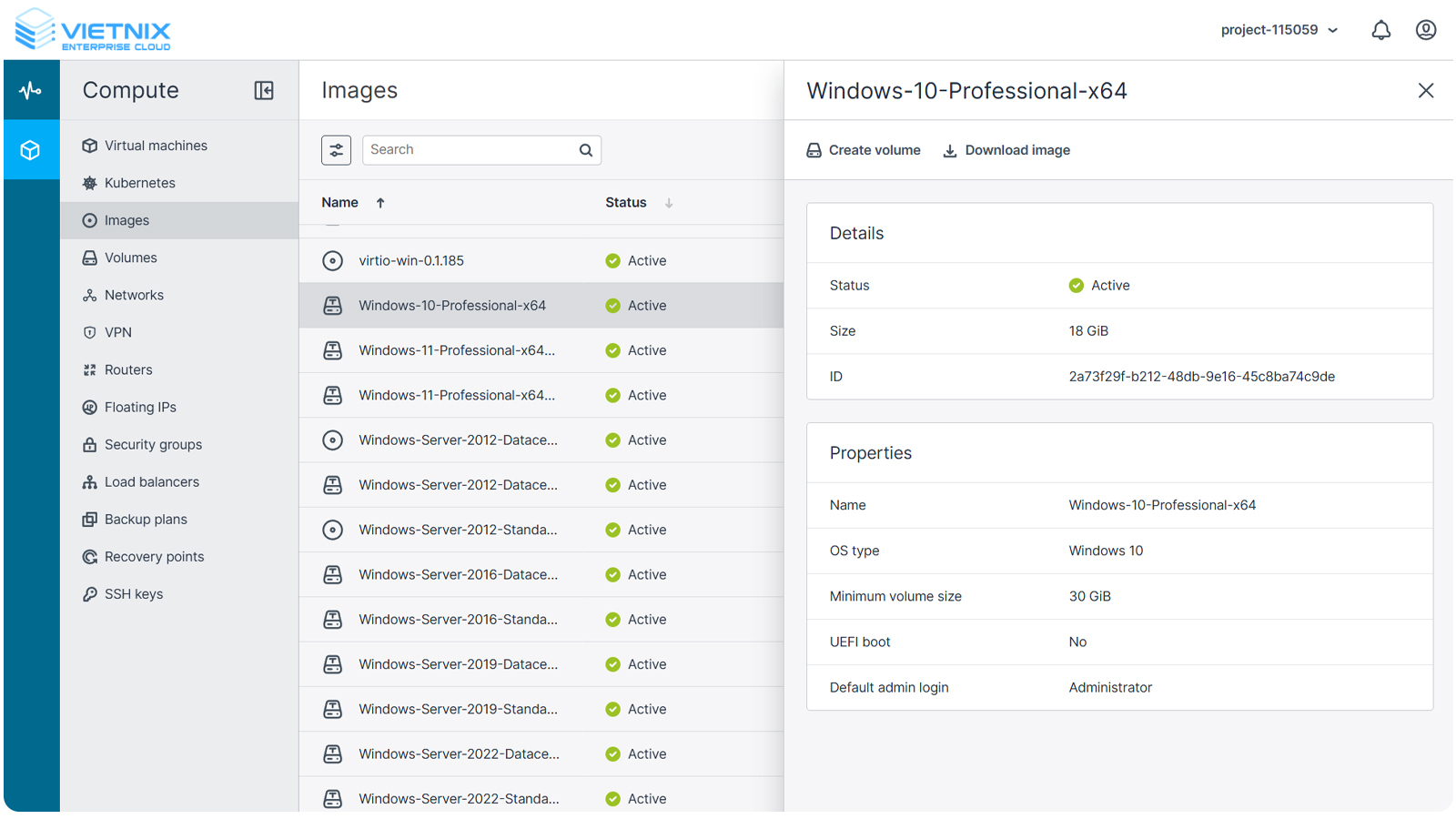1456x819 pixels.
Task: Expand the project-115059 dropdown
Action: tap(1279, 30)
